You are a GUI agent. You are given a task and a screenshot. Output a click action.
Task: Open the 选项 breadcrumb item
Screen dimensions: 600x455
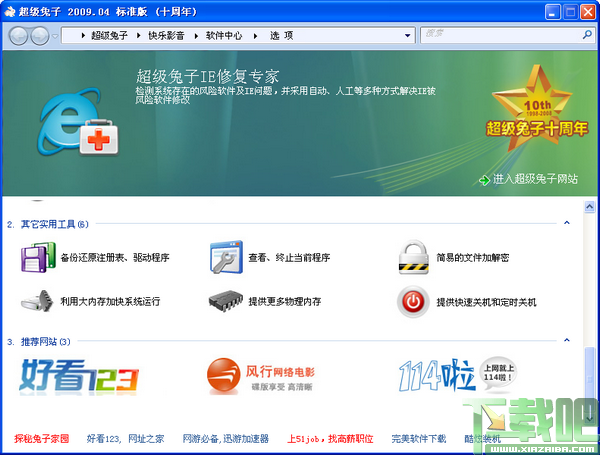pos(282,36)
